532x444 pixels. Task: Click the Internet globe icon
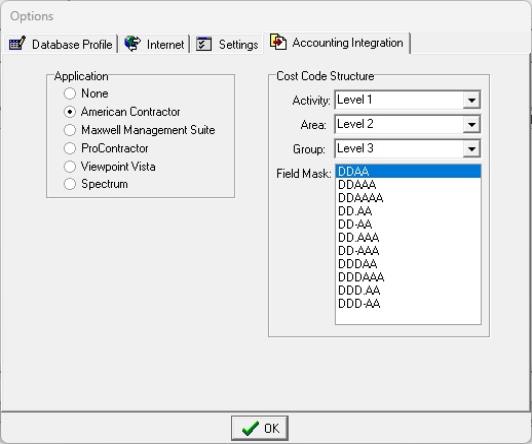[x=133, y=43]
